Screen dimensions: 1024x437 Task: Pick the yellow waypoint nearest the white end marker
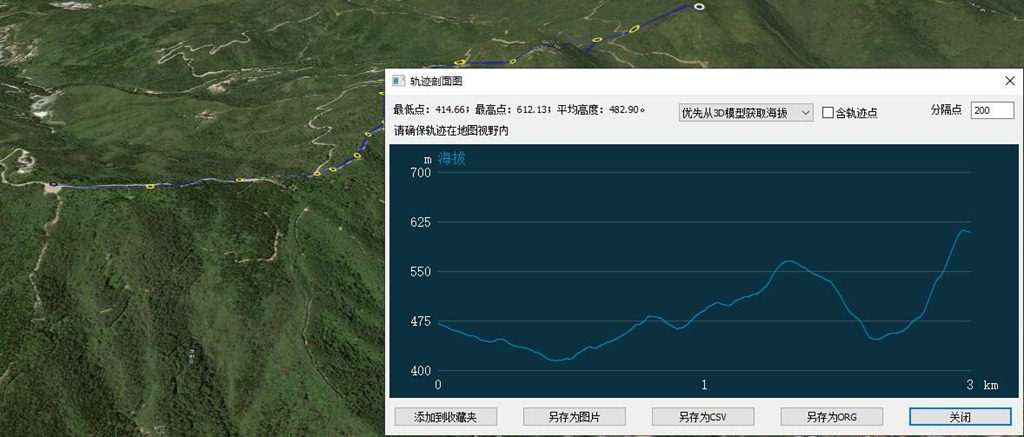pos(633,29)
